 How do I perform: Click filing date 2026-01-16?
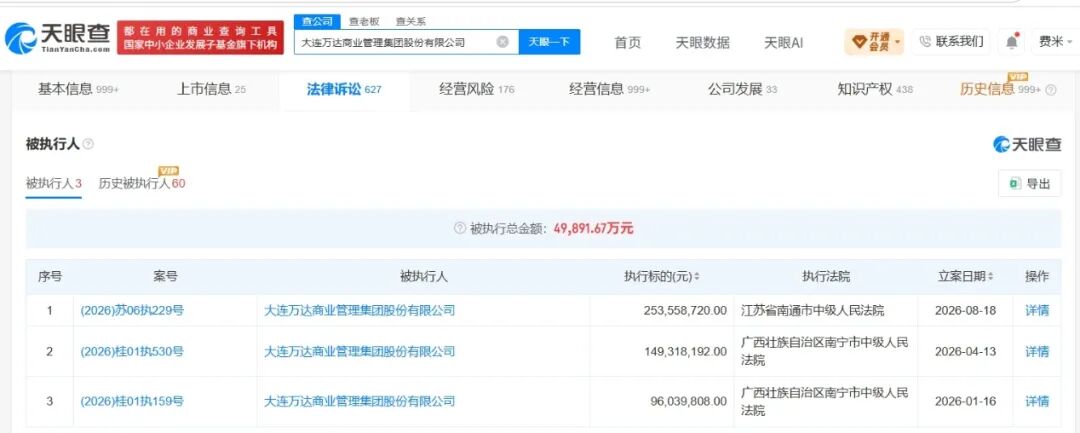[965, 401]
